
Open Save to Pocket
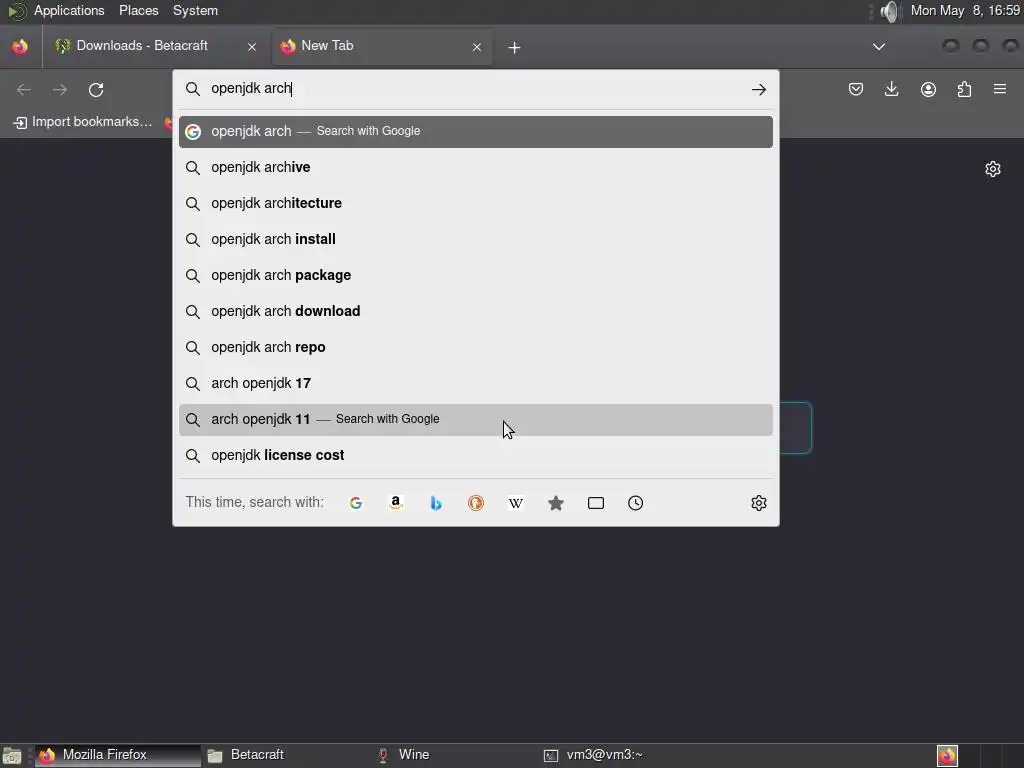(856, 89)
